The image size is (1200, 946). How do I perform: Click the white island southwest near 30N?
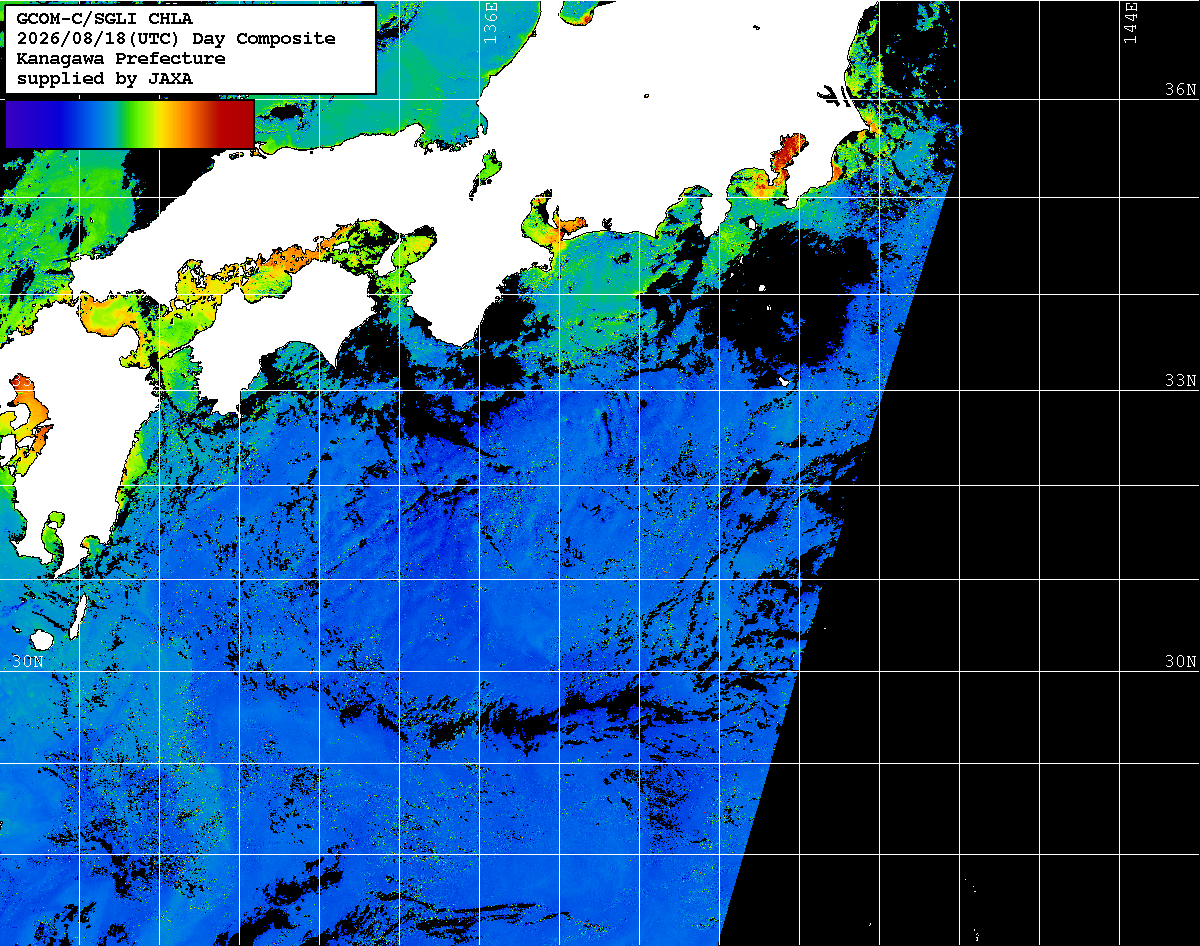(42, 639)
